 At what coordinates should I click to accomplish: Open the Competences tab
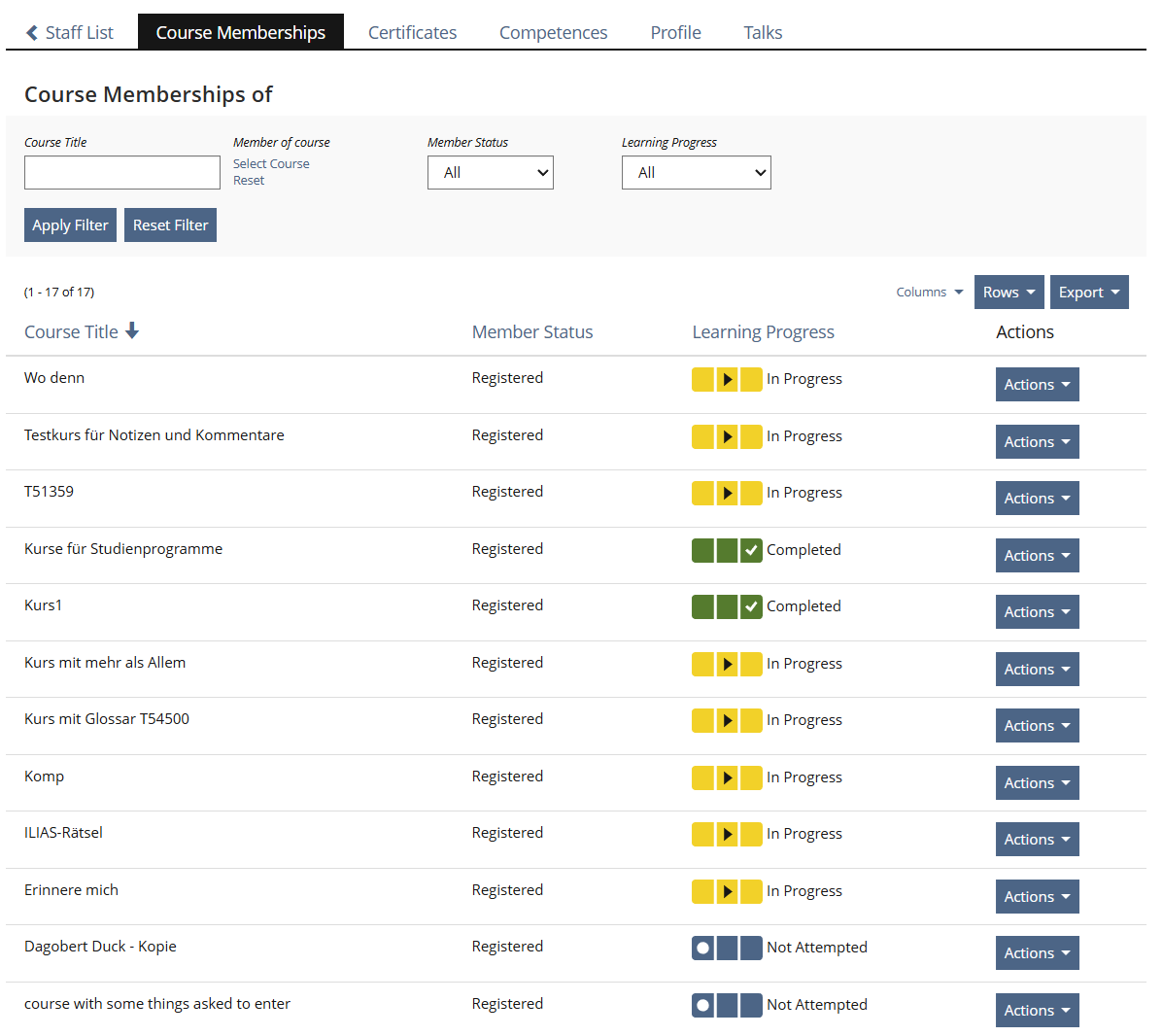[x=553, y=33]
